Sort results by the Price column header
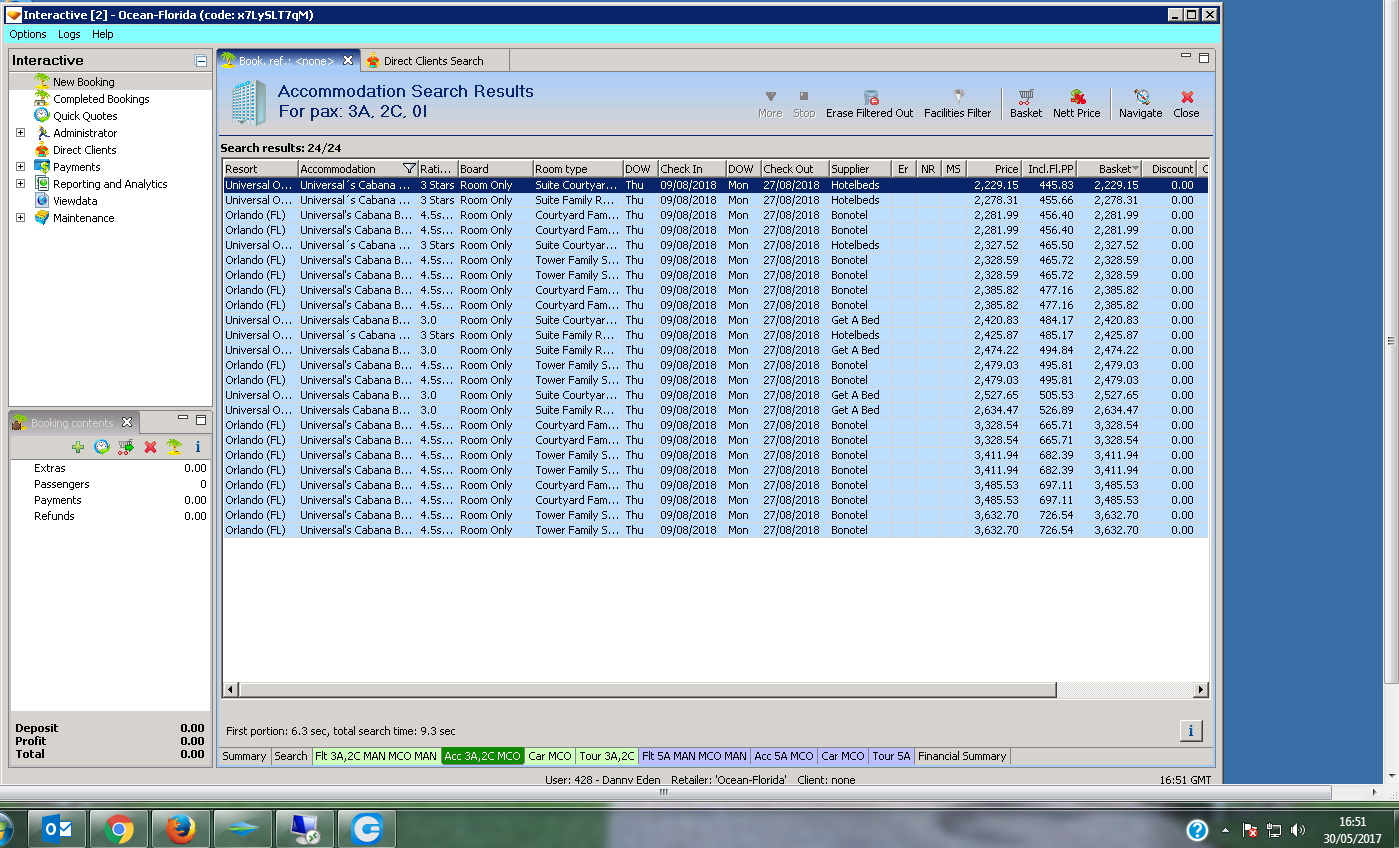The height and width of the screenshot is (848, 1399). point(994,169)
